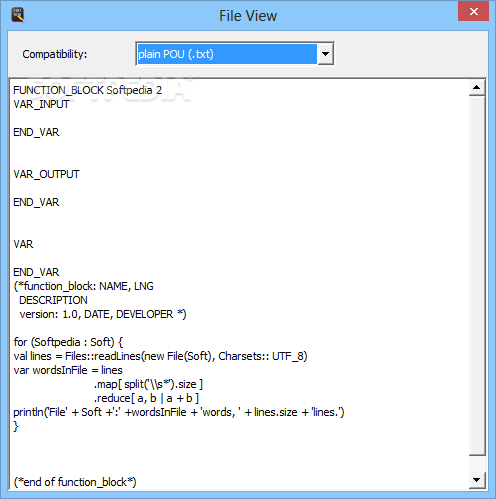Click the 'VAR_INPUT' line

click(41, 104)
